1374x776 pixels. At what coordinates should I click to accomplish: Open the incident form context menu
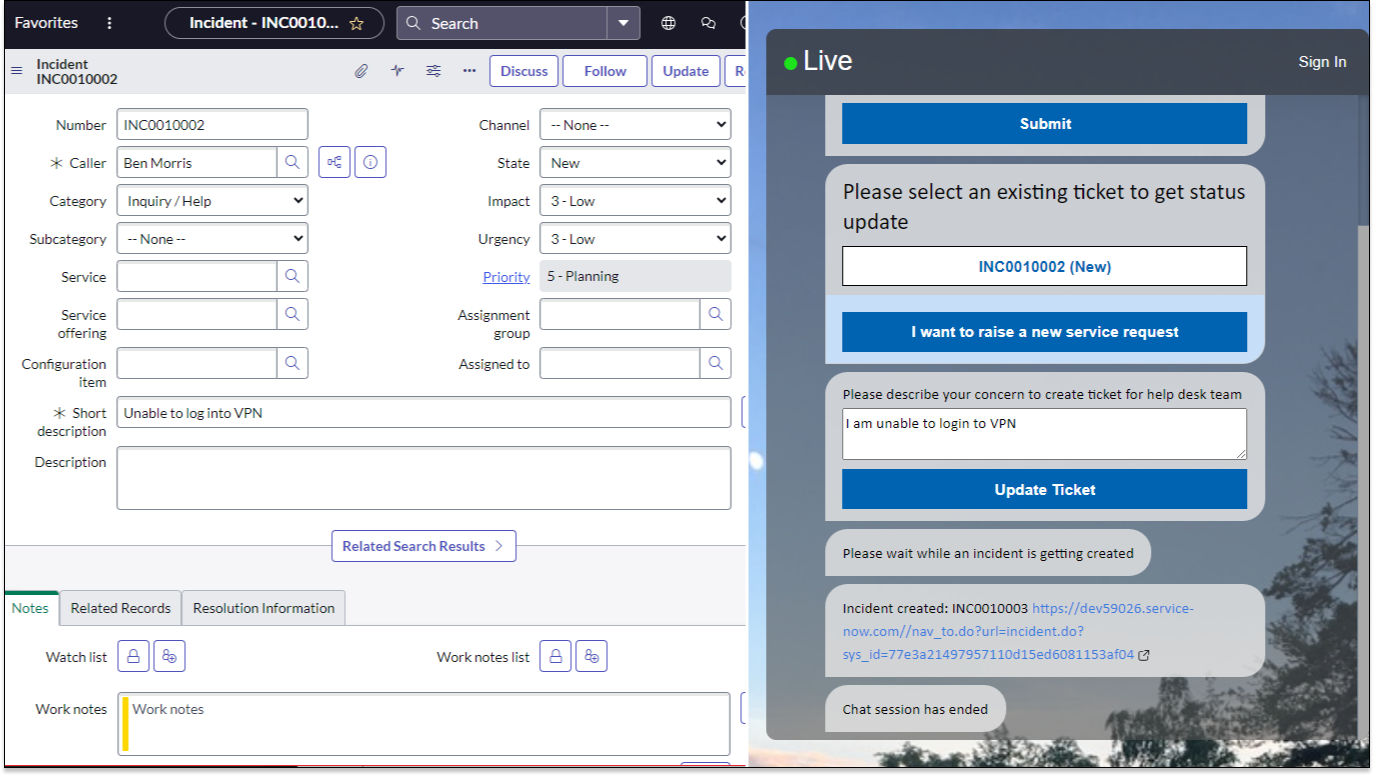coord(17,70)
